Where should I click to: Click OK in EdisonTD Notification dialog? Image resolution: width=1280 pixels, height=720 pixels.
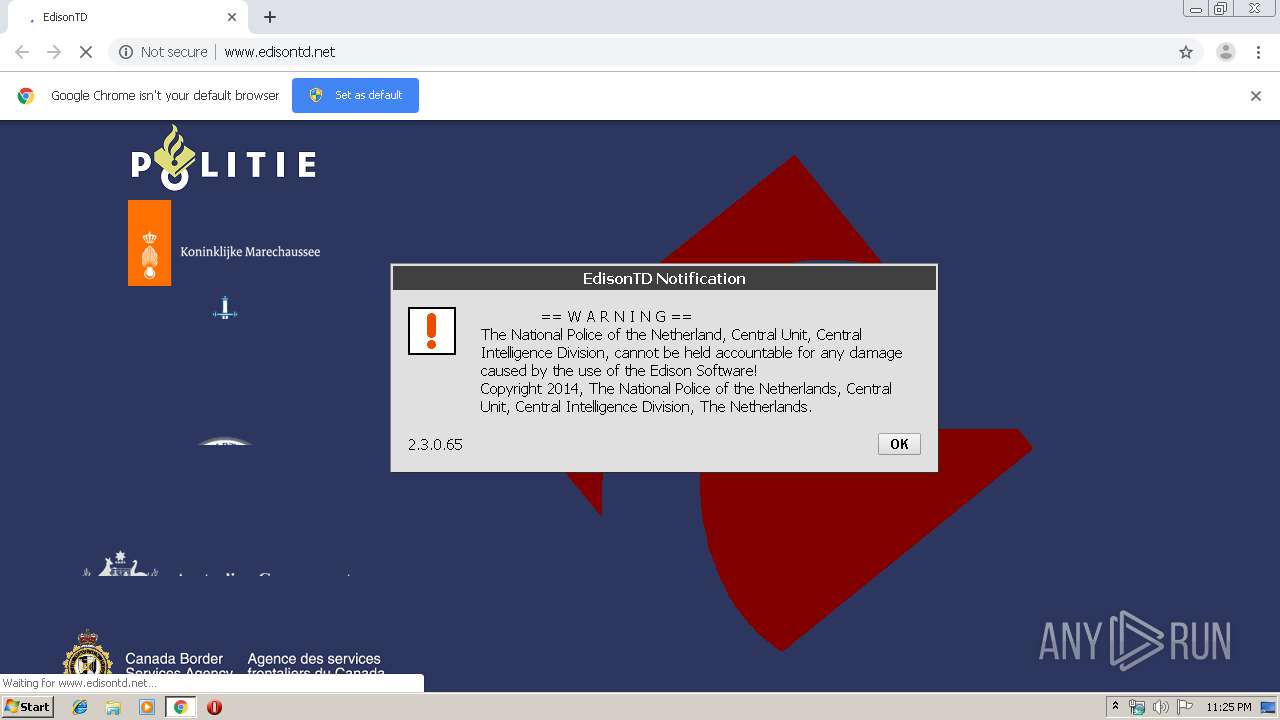899,444
